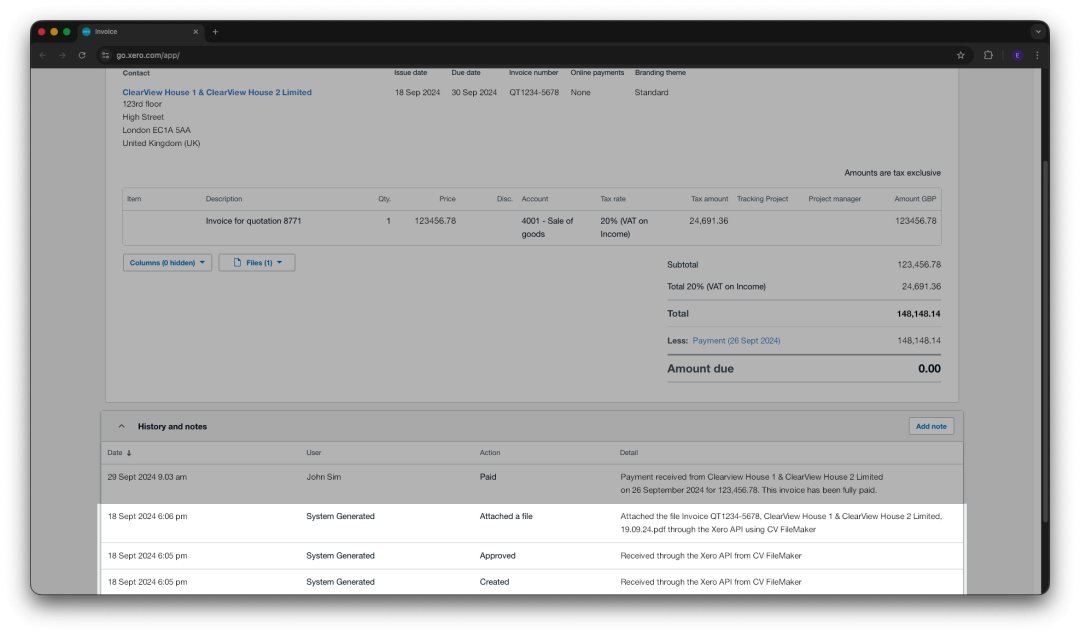Open the browser extensions puzzle icon

pyautogui.click(x=988, y=55)
